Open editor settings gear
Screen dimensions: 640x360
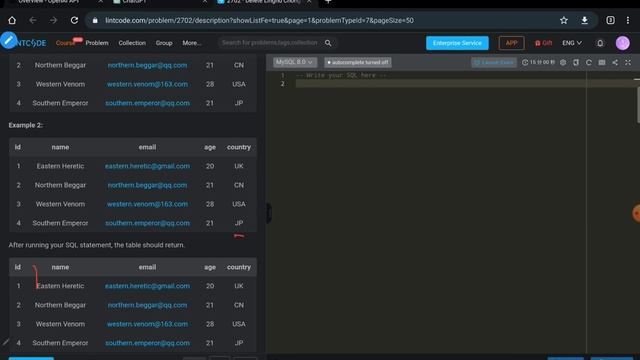point(563,62)
